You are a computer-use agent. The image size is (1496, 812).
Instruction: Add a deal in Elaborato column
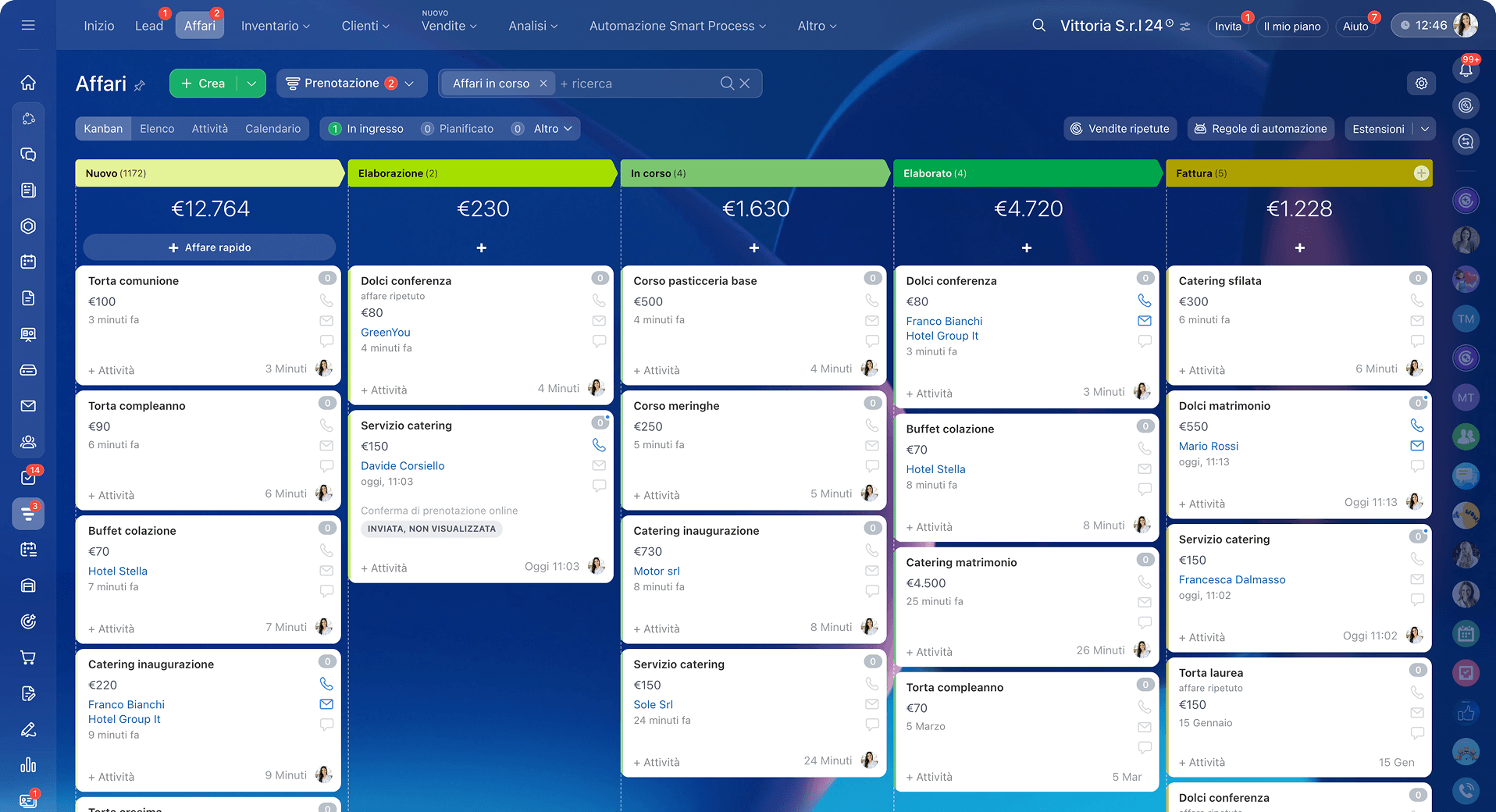point(1027,248)
